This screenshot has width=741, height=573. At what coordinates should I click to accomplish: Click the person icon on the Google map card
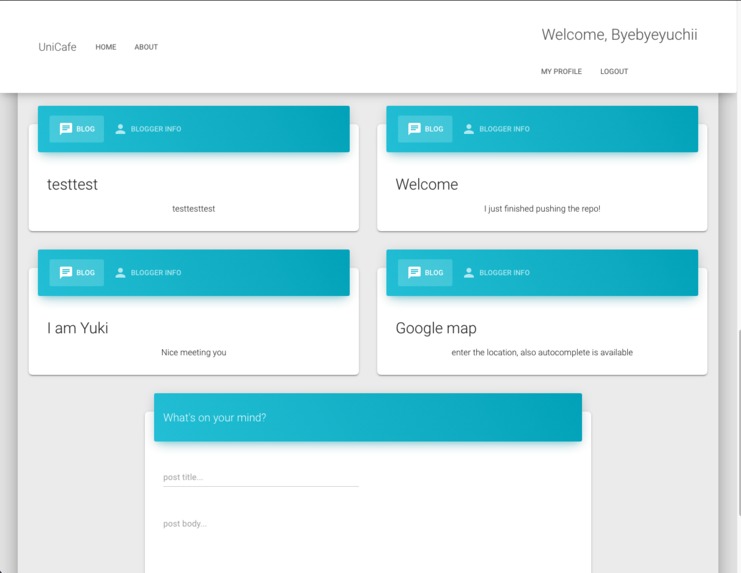[x=469, y=273]
